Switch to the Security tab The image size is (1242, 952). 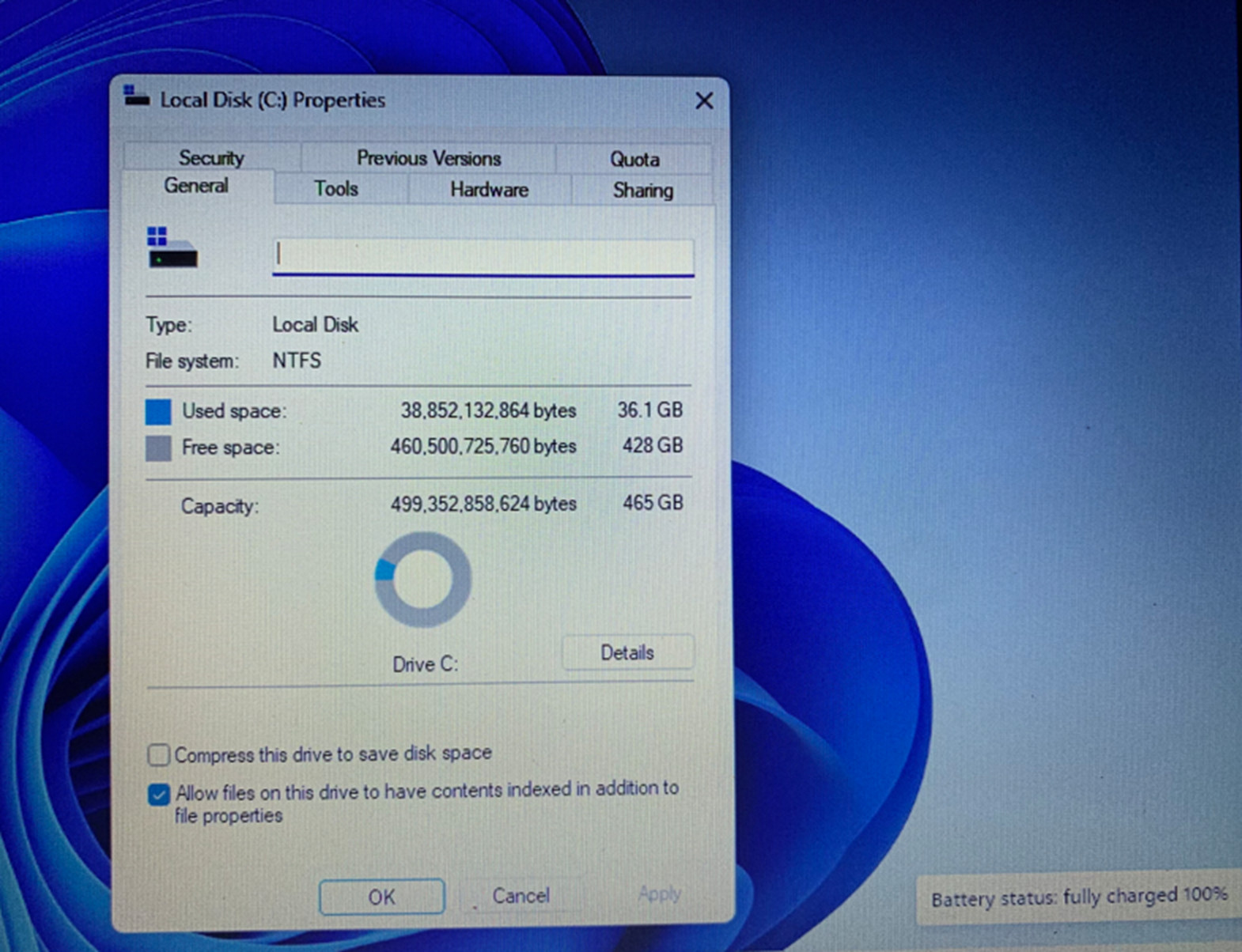click(211, 157)
